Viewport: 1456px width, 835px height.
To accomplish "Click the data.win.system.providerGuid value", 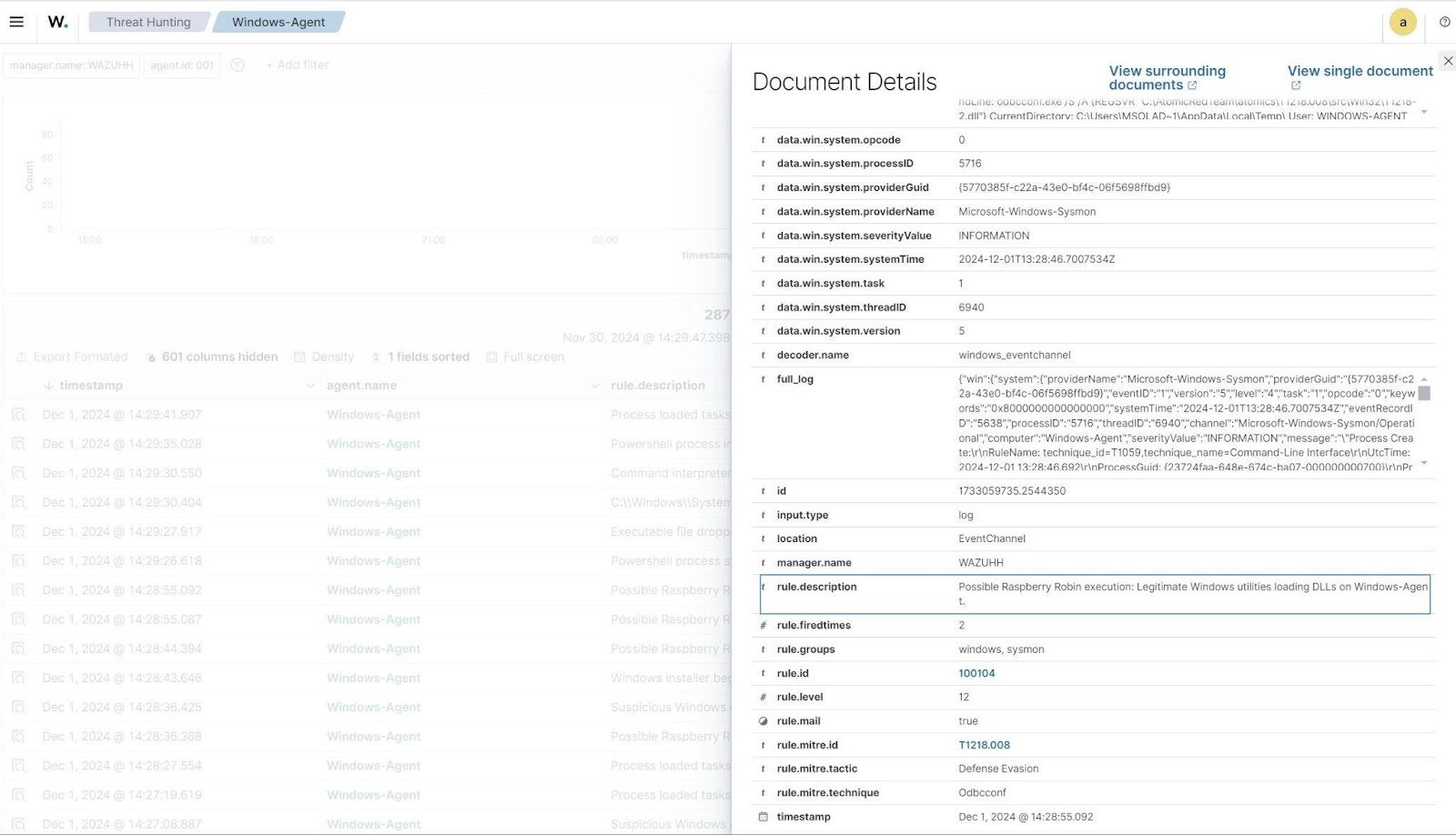I will pyautogui.click(x=1064, y=187).
